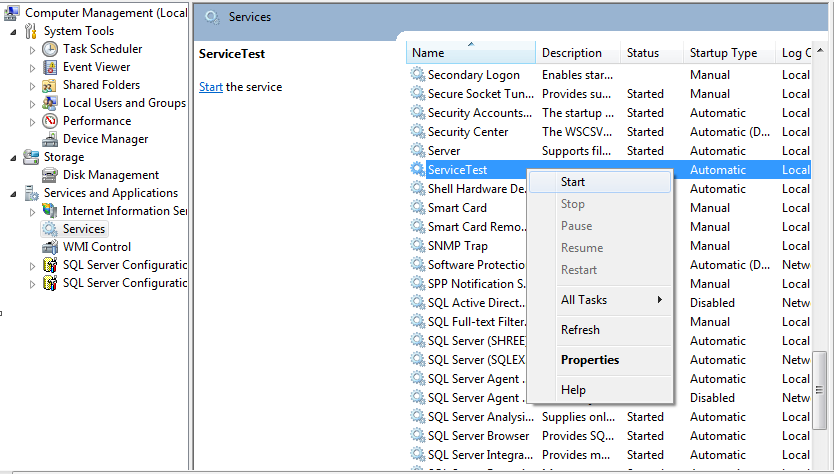Screen dimensions: 834x474
Task: Click the Shared Folders icon
Action: click(x=49, y=85)
